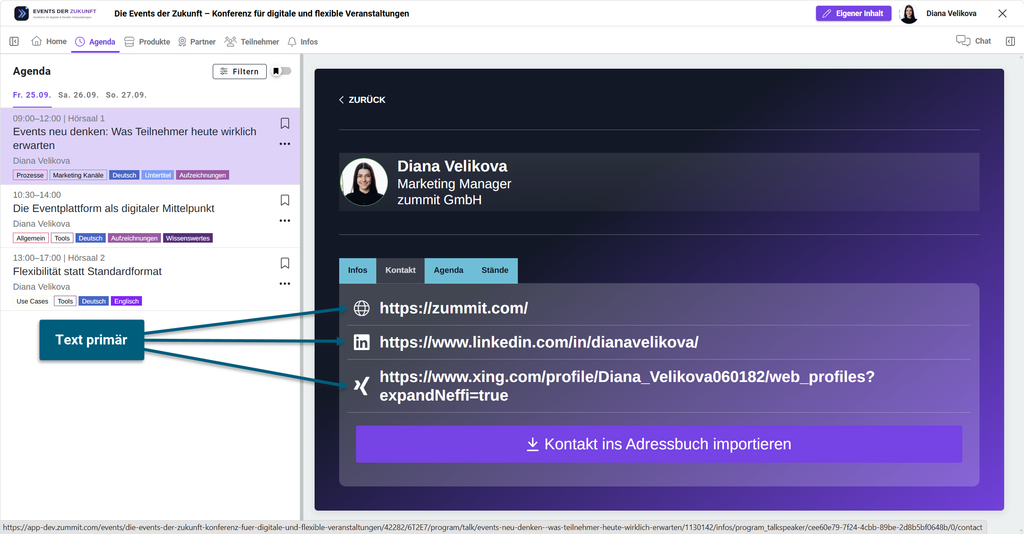Open more options for Flexibilität statt Standardformat
Viewport: 1024px width, 534px height.
[285, 284]
